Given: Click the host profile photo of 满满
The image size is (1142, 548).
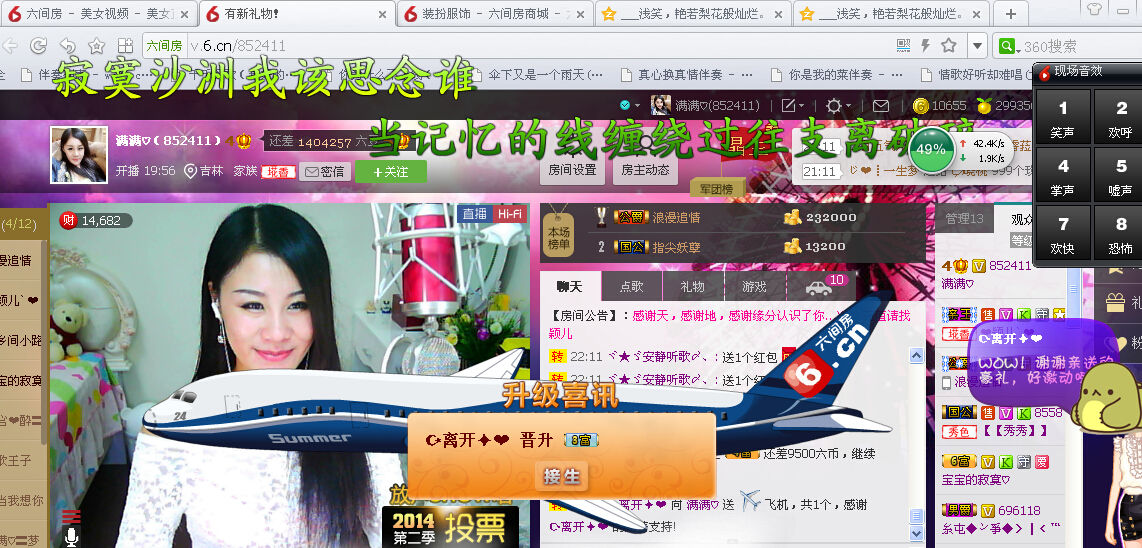Looking at the screenshot, I should 79,154.
